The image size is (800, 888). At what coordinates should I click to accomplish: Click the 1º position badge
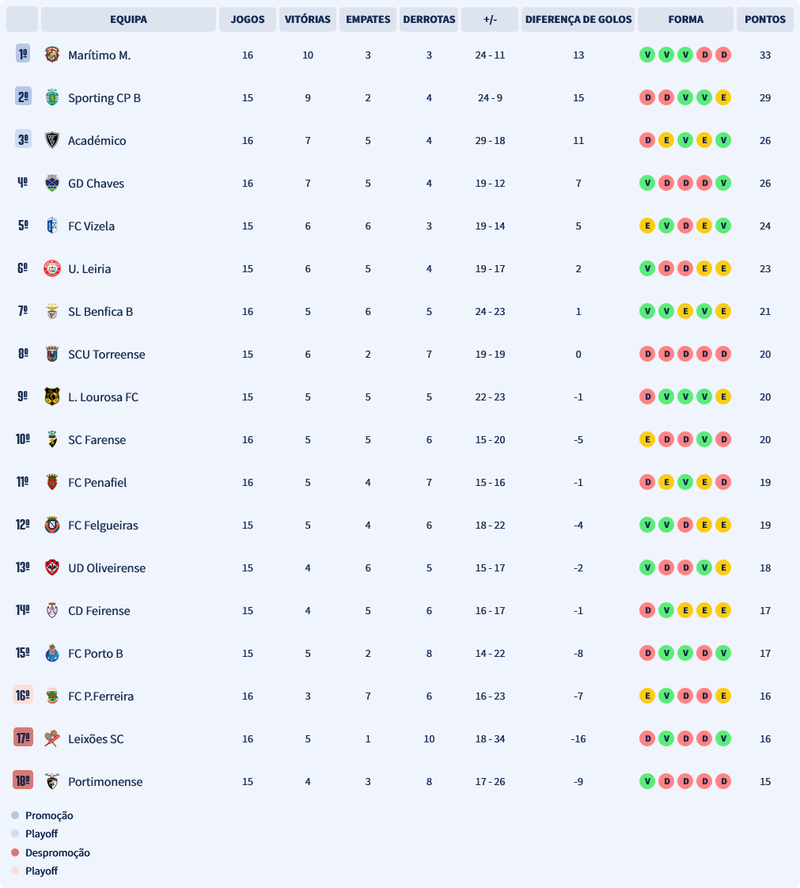click(23, 55)
